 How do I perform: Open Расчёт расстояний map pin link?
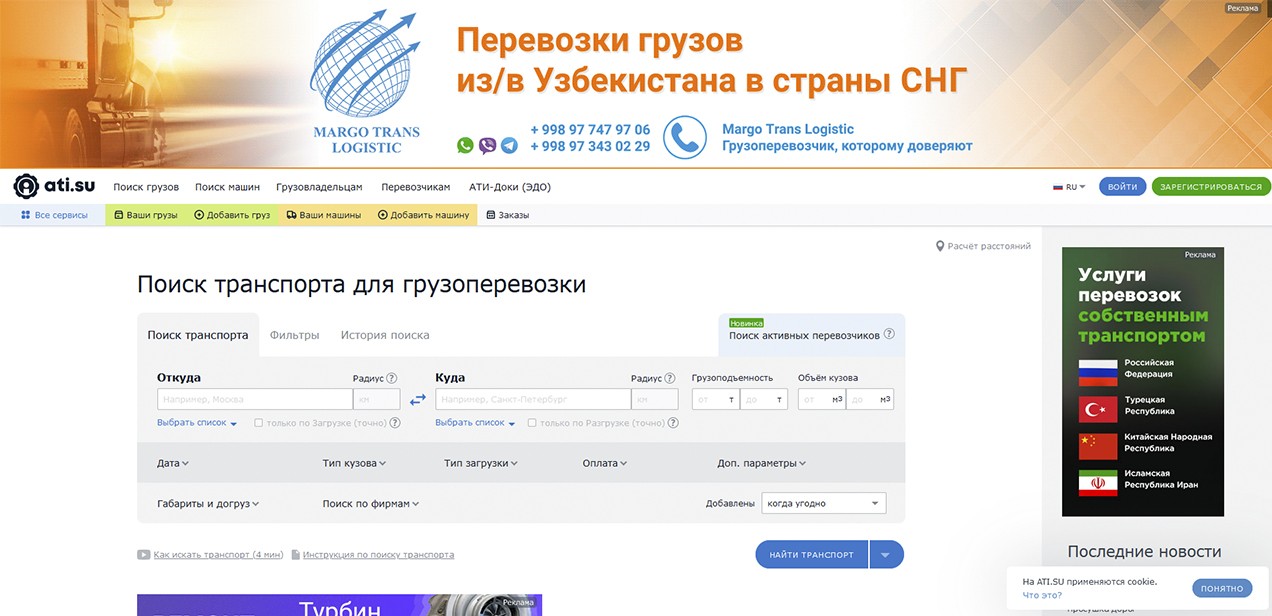coord(940,246)
